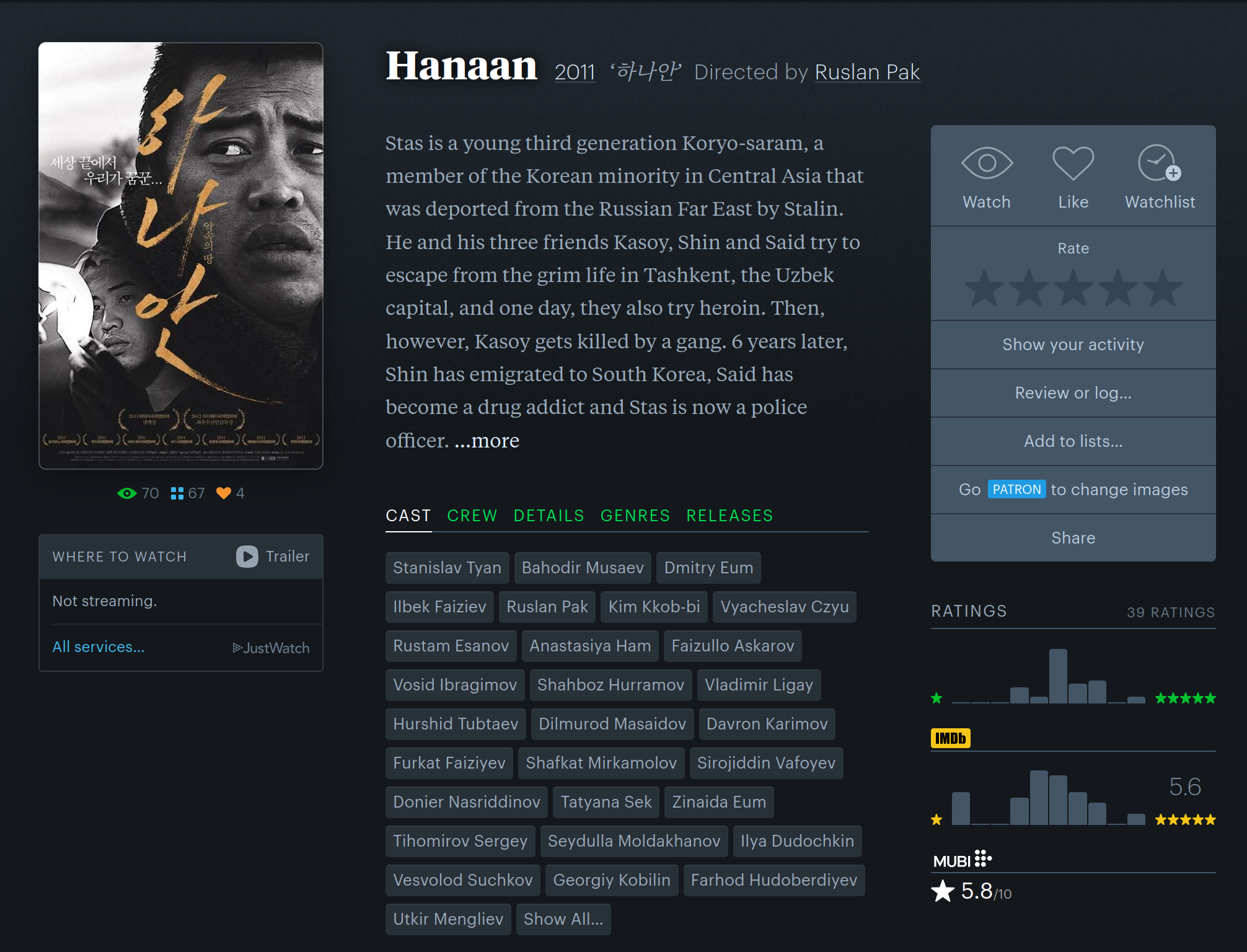The height and width of the screenshot is (952, 1247).
Task: Switch to the Crew tab
Action: (x=472, y=516)
